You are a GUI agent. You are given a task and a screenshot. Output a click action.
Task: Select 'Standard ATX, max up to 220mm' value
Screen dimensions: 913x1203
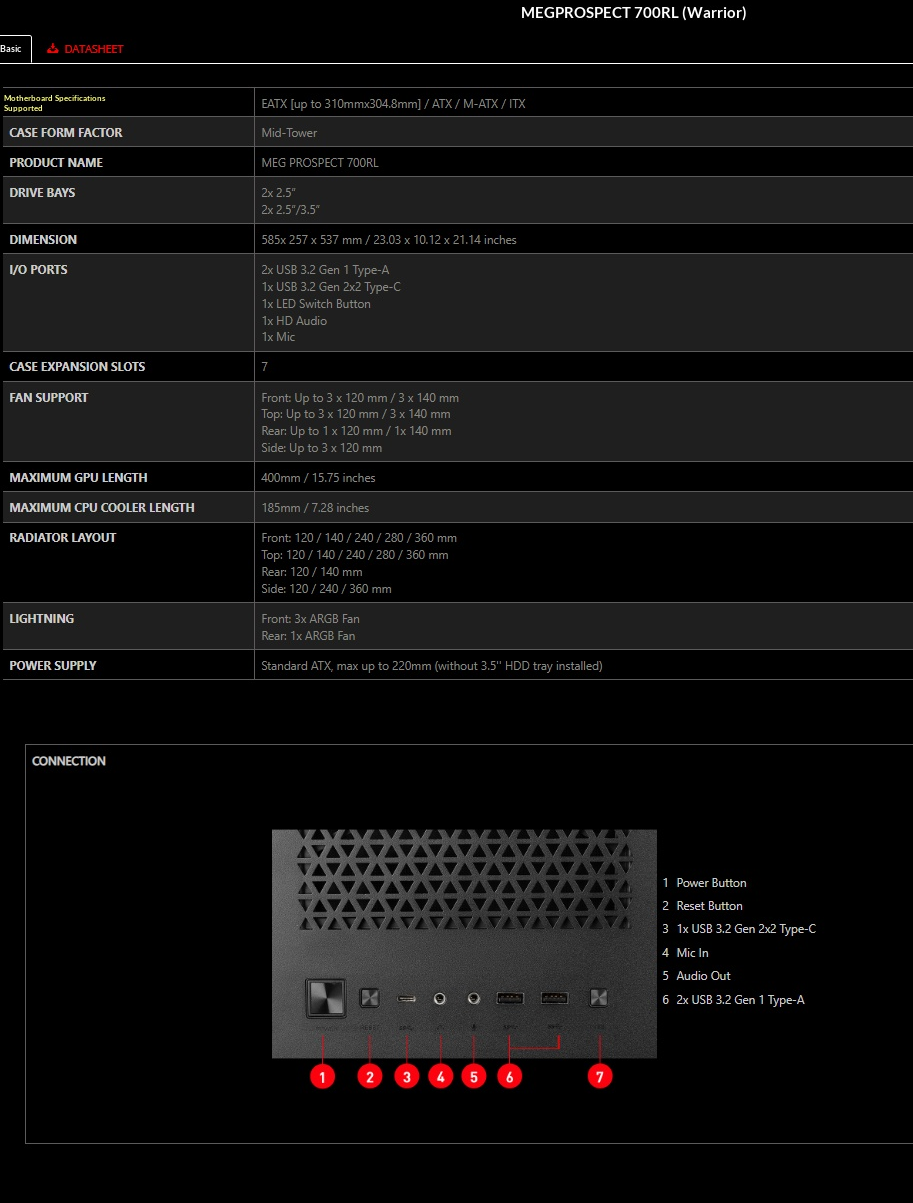(432, 666)
